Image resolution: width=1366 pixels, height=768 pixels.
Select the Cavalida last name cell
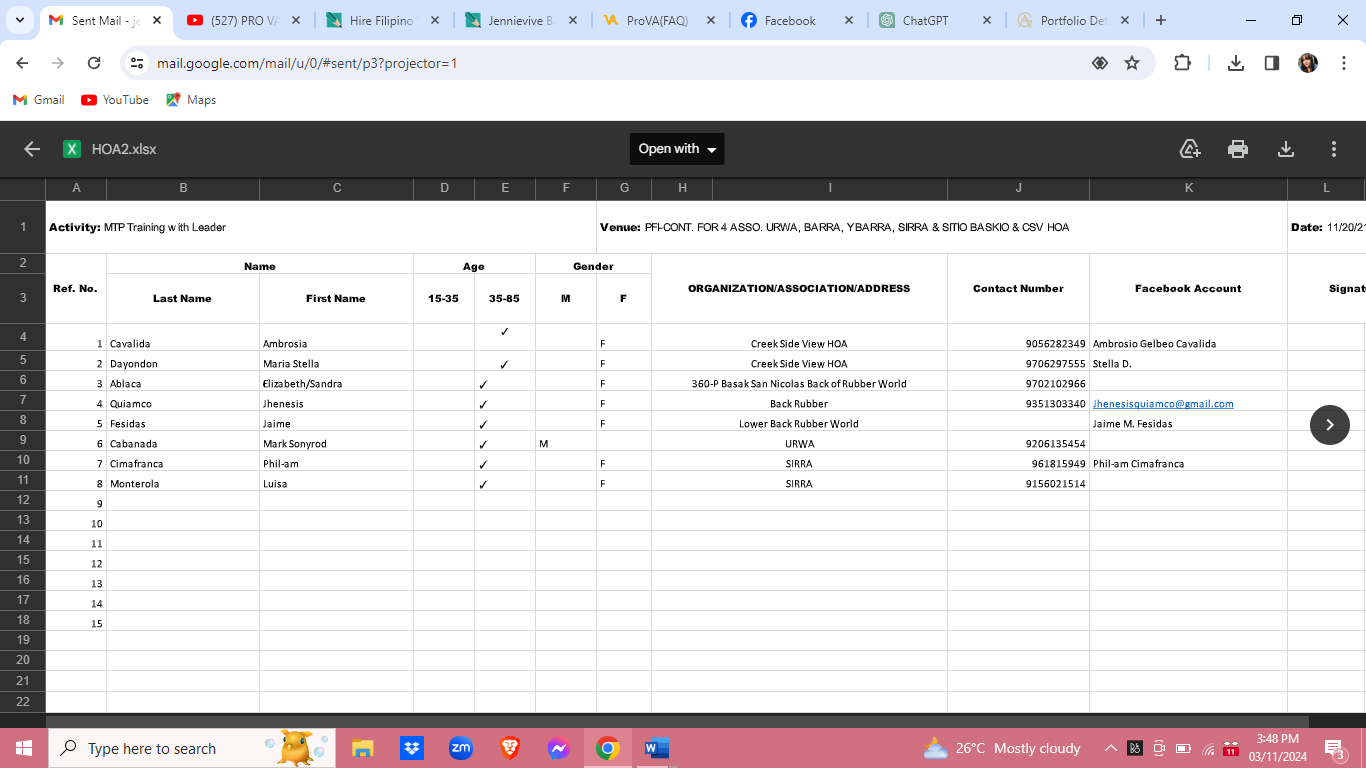(183, 337)
